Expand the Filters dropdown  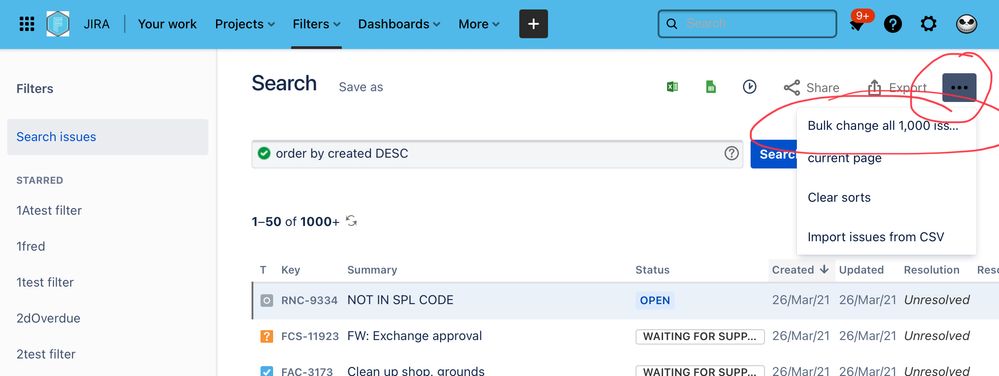[x=316, y=24]
